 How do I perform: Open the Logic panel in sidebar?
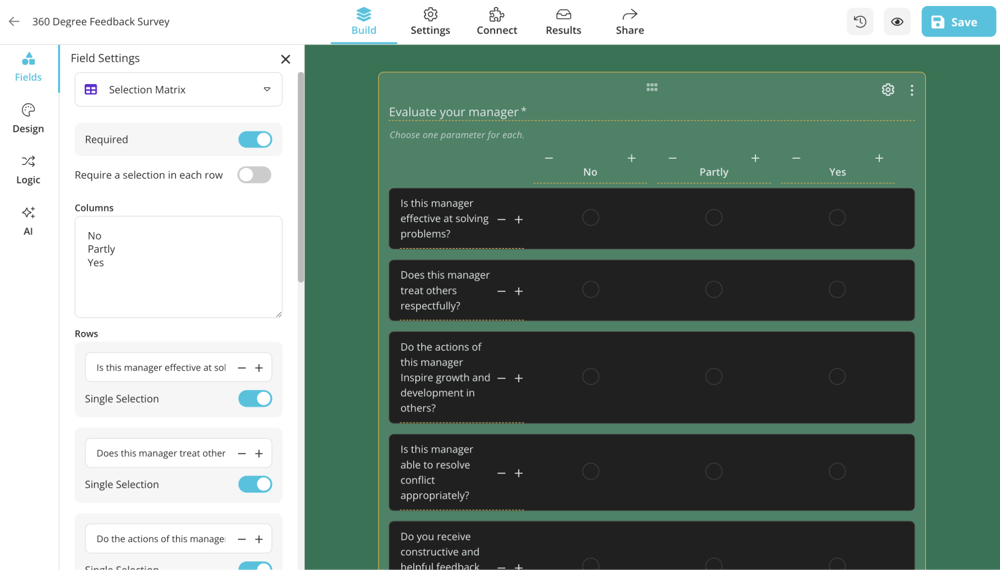[28, 169]
